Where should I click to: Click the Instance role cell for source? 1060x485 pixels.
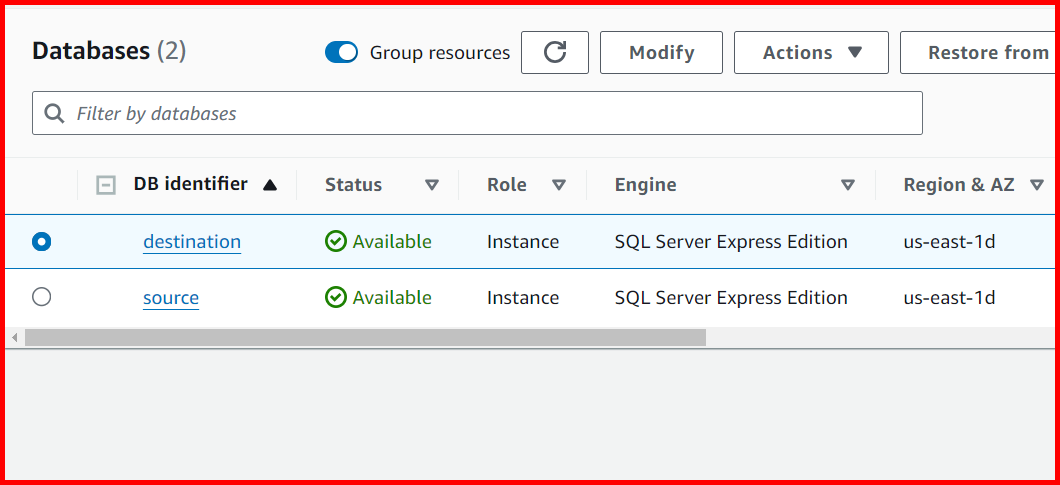[x=523, y=298]
